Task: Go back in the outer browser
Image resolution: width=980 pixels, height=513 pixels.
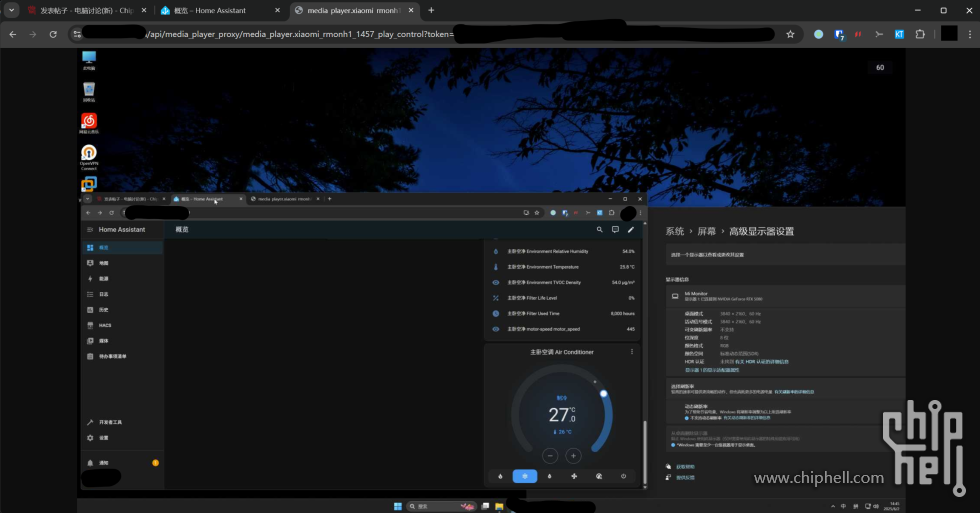Action: (x=13, y=34)
